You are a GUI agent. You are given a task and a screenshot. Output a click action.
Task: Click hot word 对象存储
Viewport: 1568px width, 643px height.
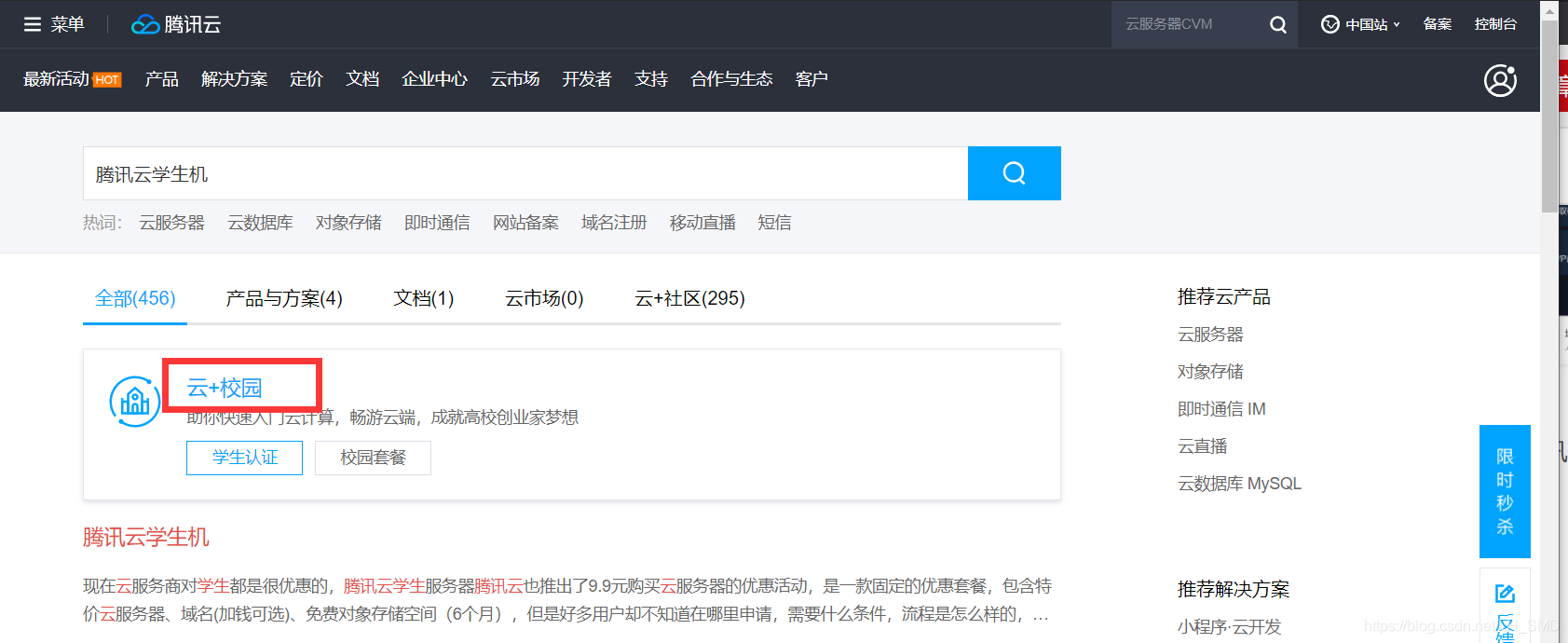[348, 223]
